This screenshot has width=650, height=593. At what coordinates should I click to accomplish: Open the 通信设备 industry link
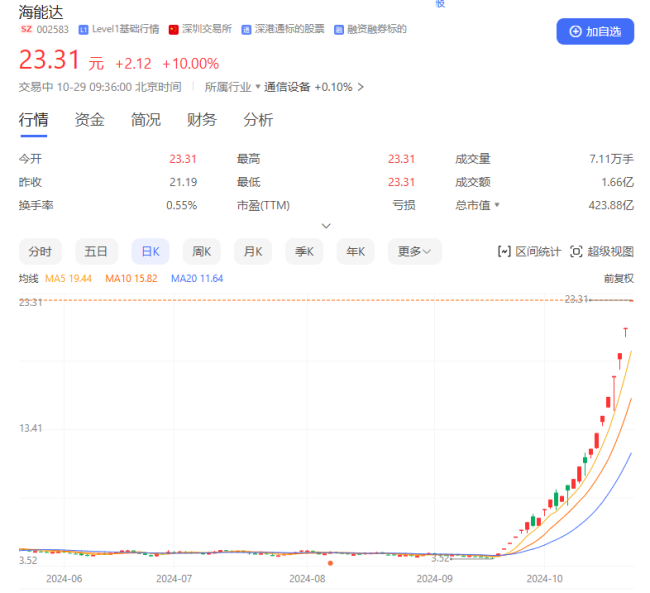(287, 87)
